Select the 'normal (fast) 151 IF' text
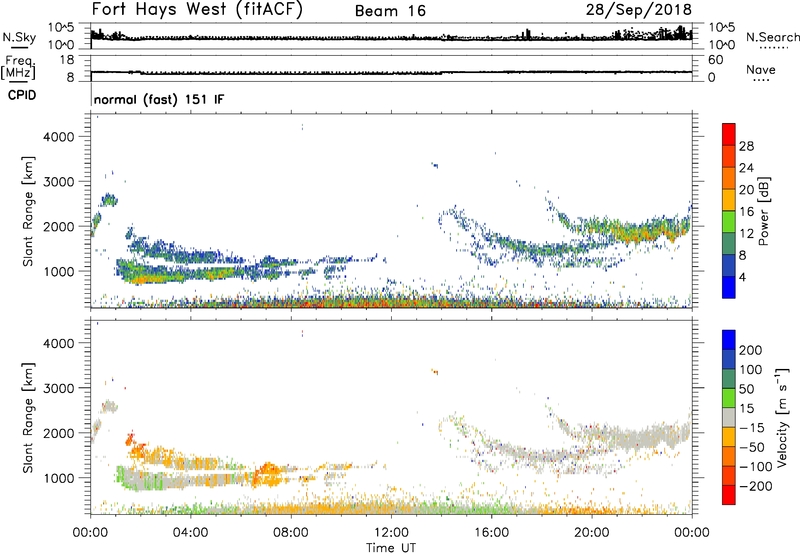 click(x=159, y=99)
